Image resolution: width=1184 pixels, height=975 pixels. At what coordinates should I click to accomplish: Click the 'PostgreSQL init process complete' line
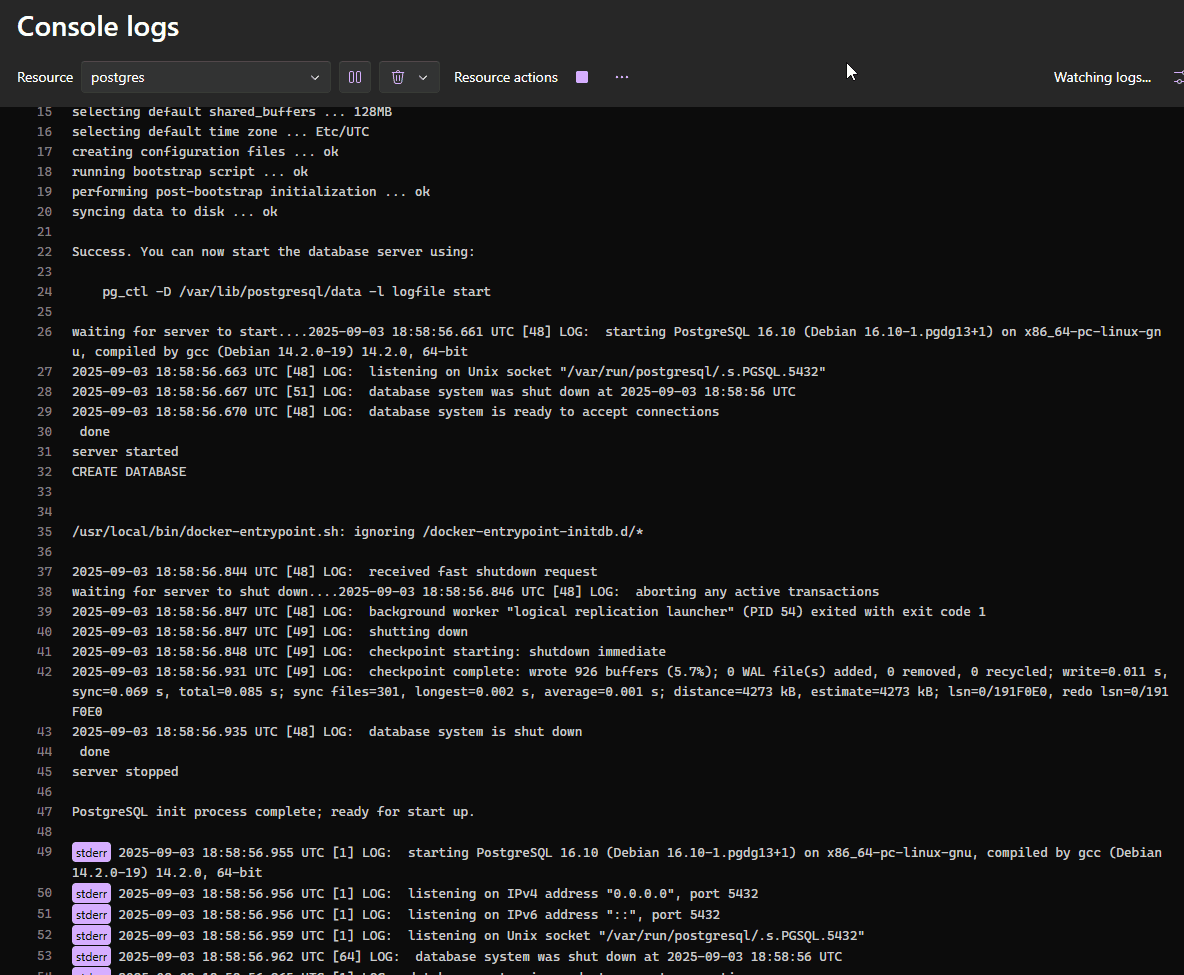[273, 812]
